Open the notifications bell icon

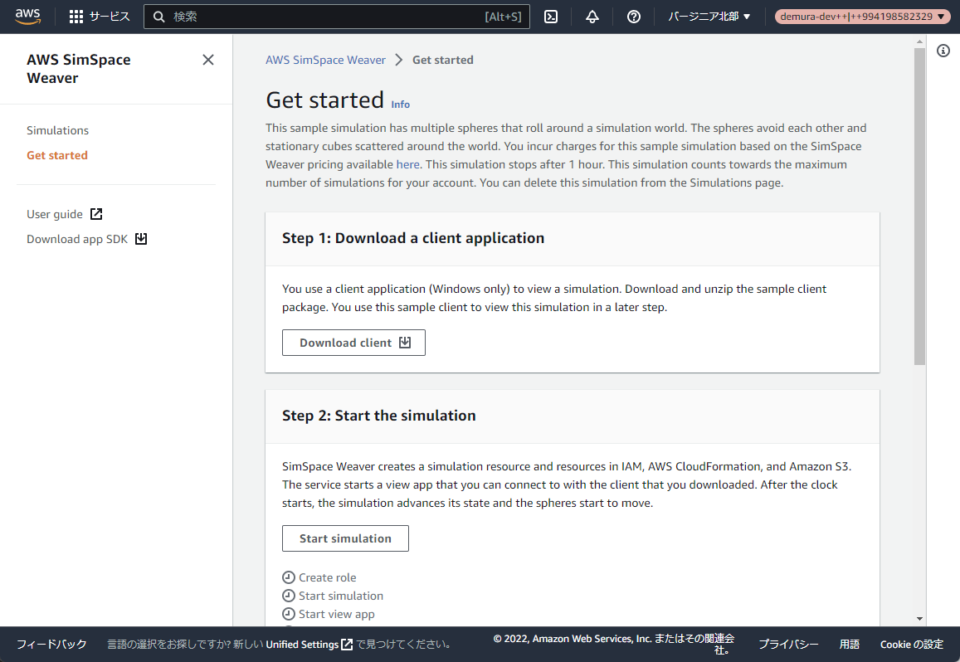tap(592, 16)
